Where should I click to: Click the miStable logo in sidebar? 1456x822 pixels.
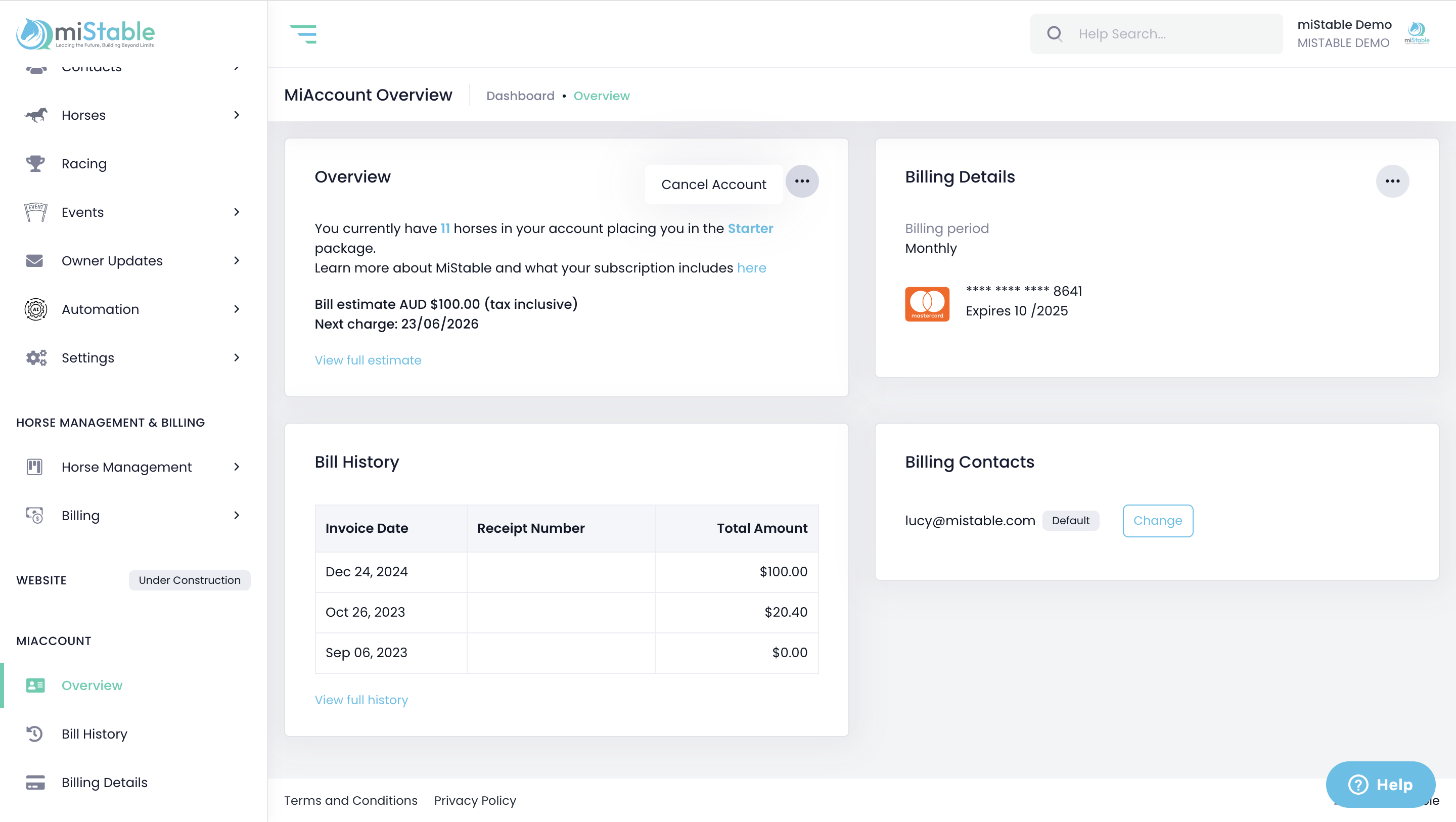[x=85, y=33]
